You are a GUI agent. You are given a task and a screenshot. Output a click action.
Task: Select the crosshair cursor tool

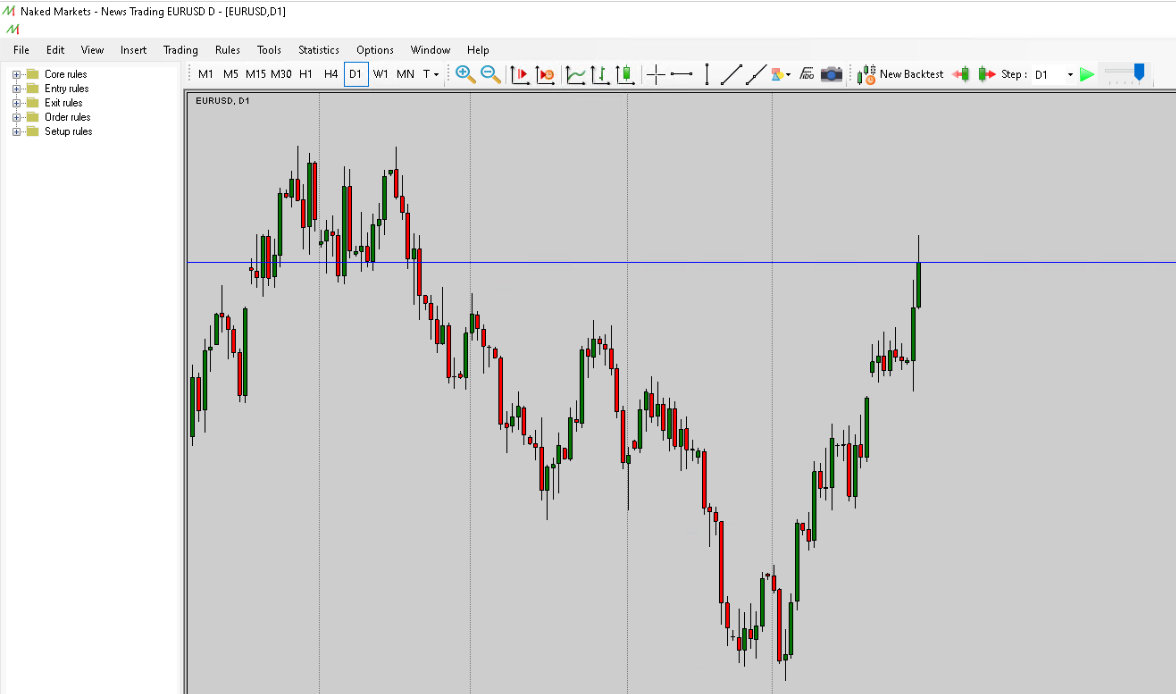click(x=656, y=74)
